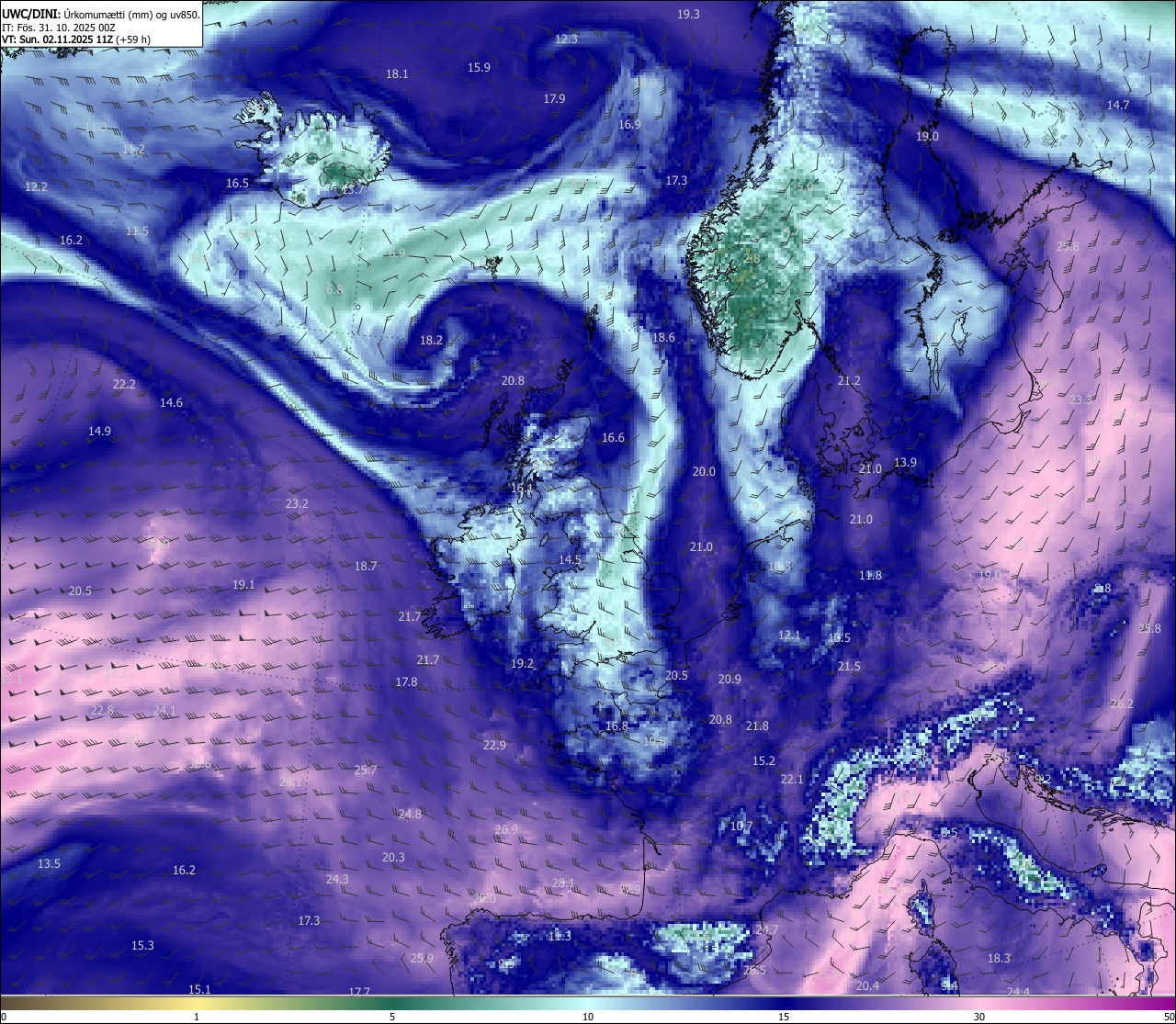Click the 20.0 value in the North Sea
1176x1024 pixels.
(704, 471)
